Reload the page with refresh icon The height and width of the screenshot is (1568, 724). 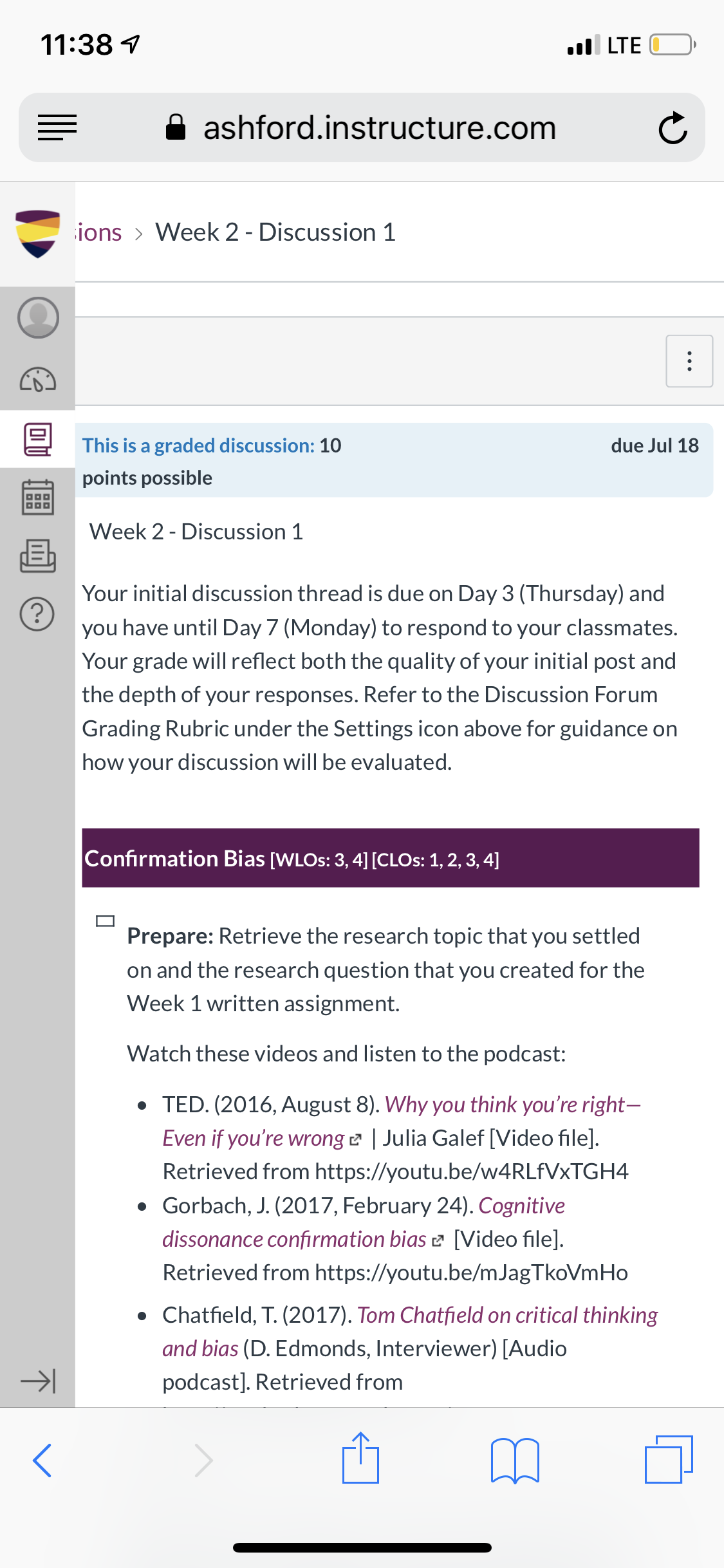[673, 127]
